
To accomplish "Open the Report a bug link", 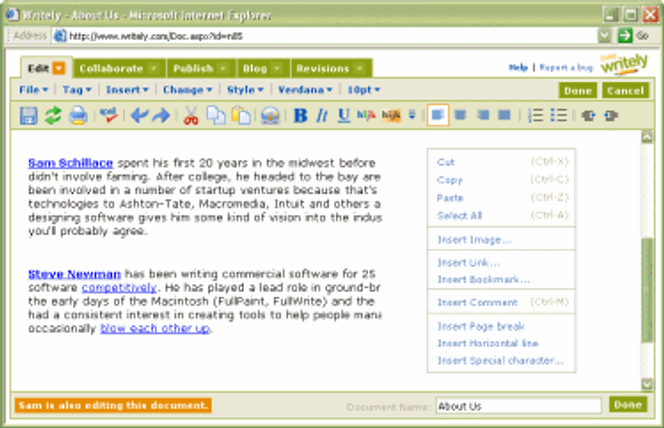I will (566, 67).
